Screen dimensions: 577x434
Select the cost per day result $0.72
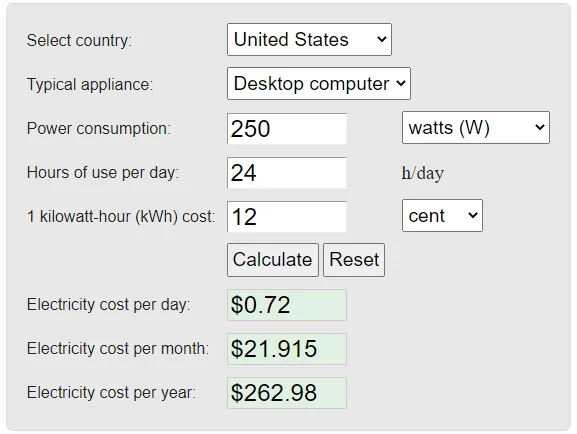[287, 305]
